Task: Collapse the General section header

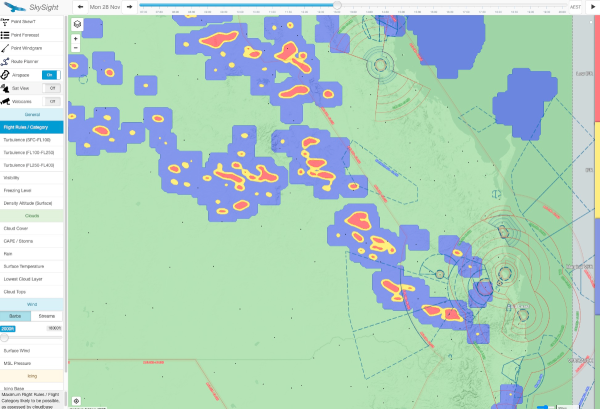Action: 33,114
